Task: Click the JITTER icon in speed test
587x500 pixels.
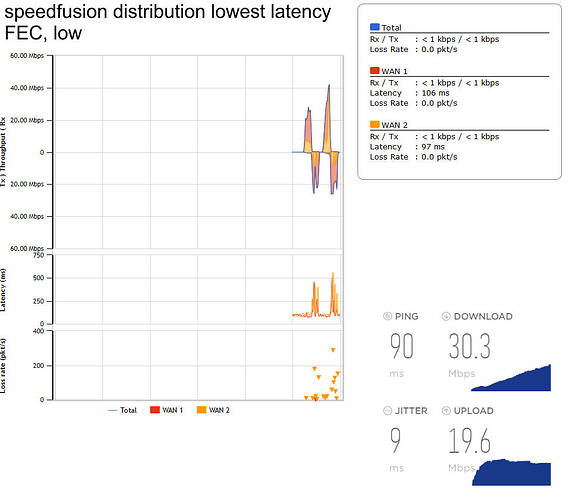Action: [x=388, y=411]
